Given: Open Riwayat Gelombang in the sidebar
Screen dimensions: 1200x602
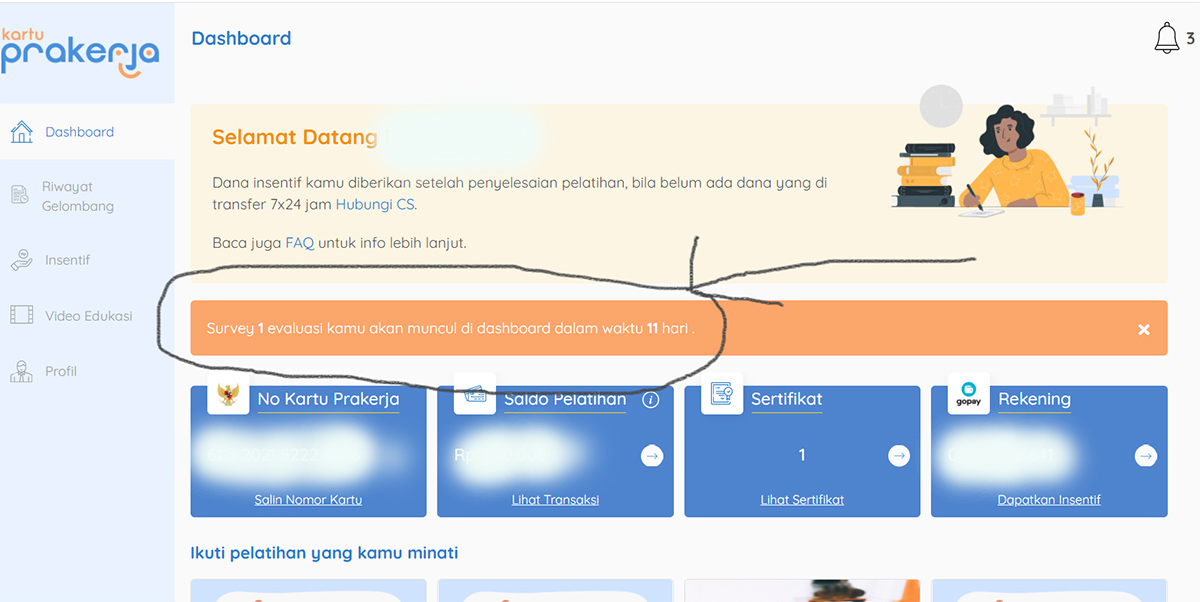Looking at the screenshot, I should (77, 197).
